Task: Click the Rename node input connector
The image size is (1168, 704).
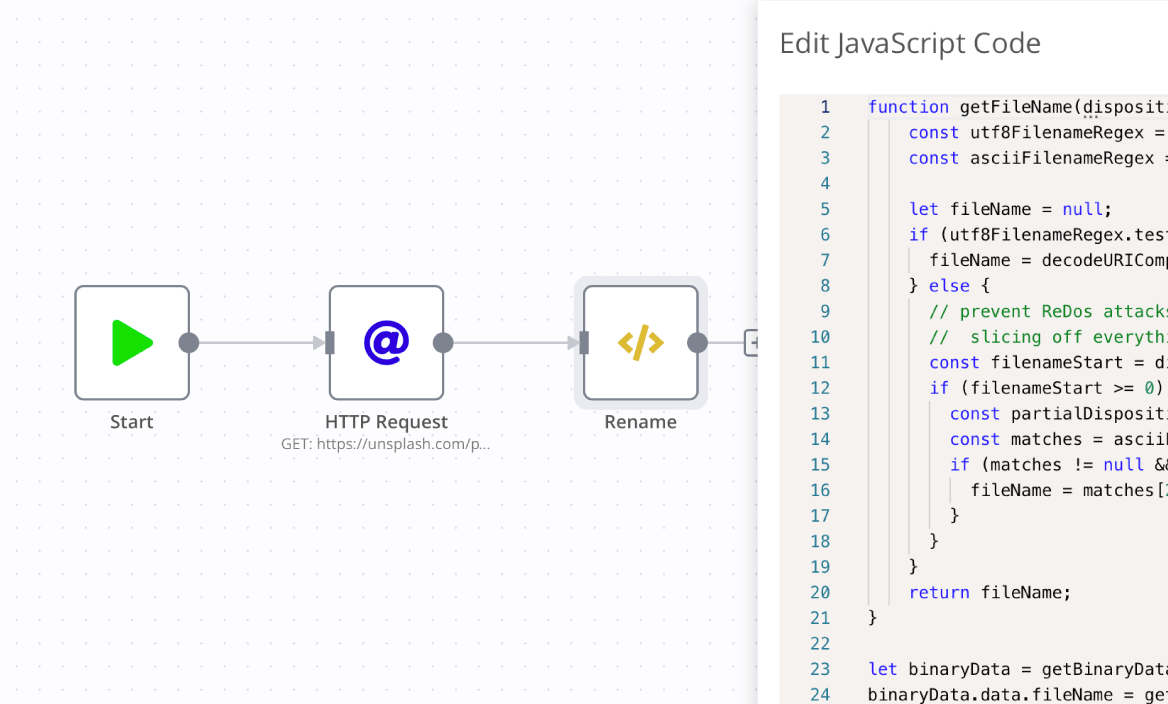Action: pyautogui.click(x=584, y=343)
